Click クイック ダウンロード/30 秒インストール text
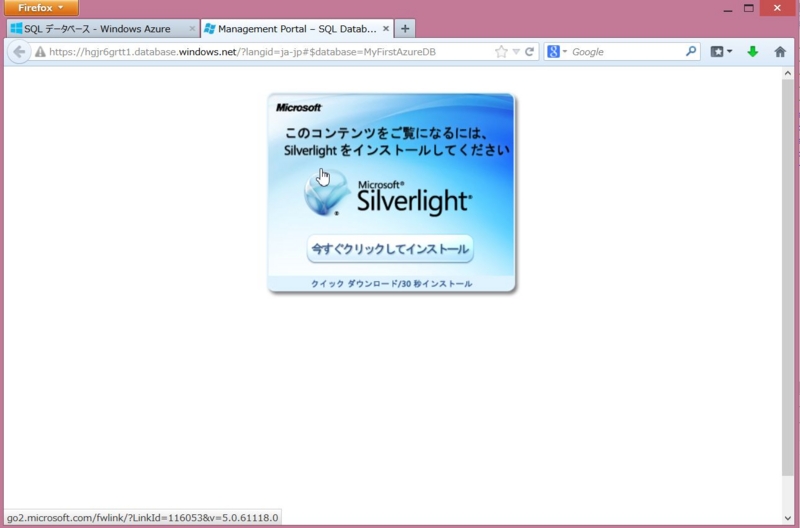800x528 pixels. [x=391, y=284]
